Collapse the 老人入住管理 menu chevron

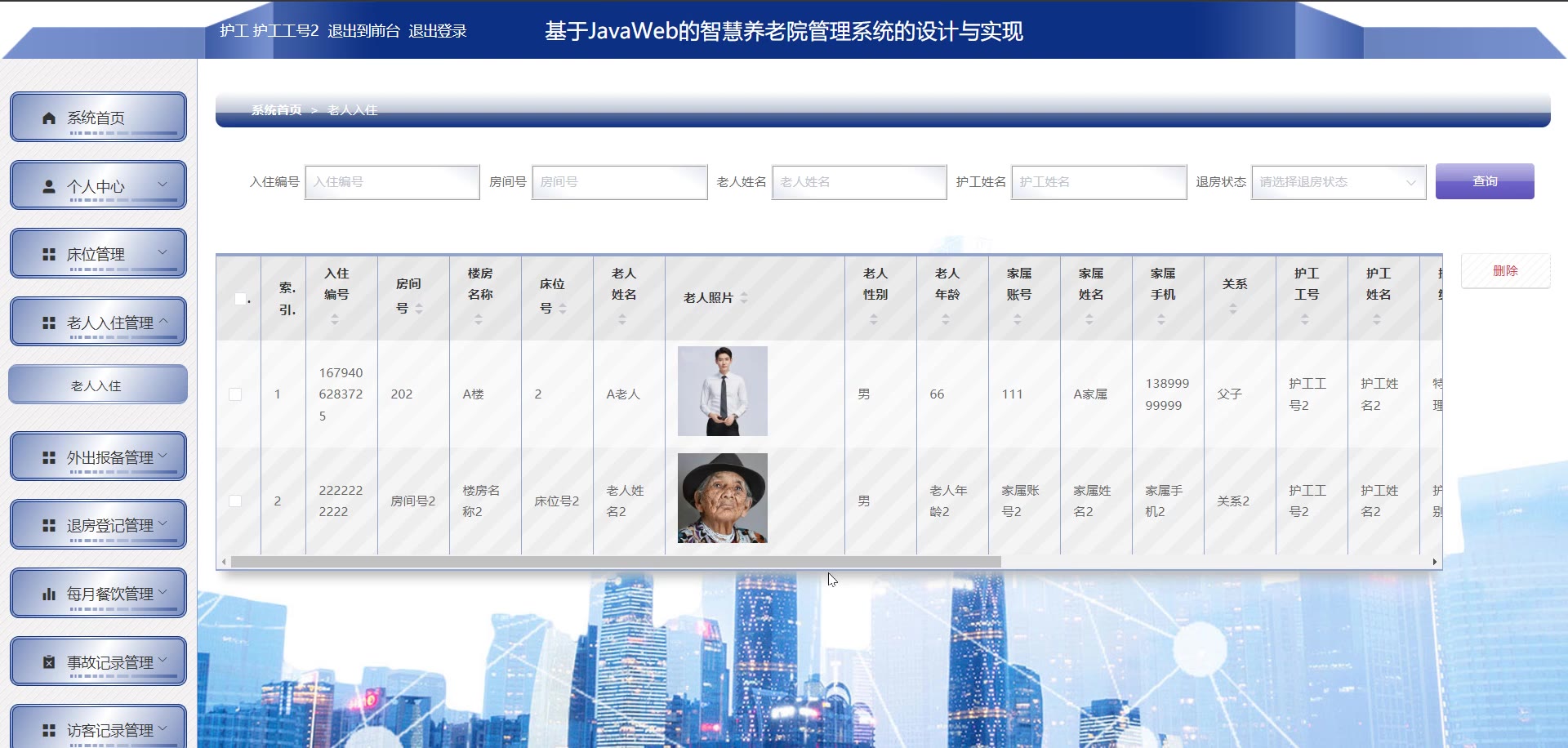click(x=163, y=321)
